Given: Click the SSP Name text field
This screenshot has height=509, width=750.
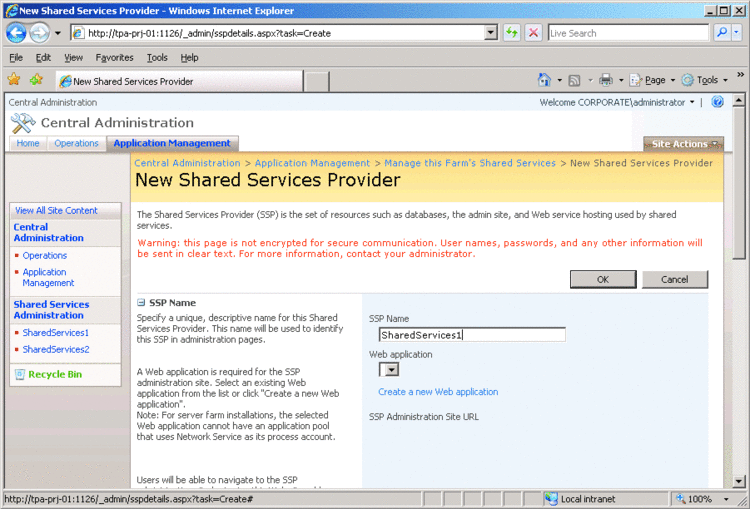Looking at the screenshot, I should tap(472, 335).
